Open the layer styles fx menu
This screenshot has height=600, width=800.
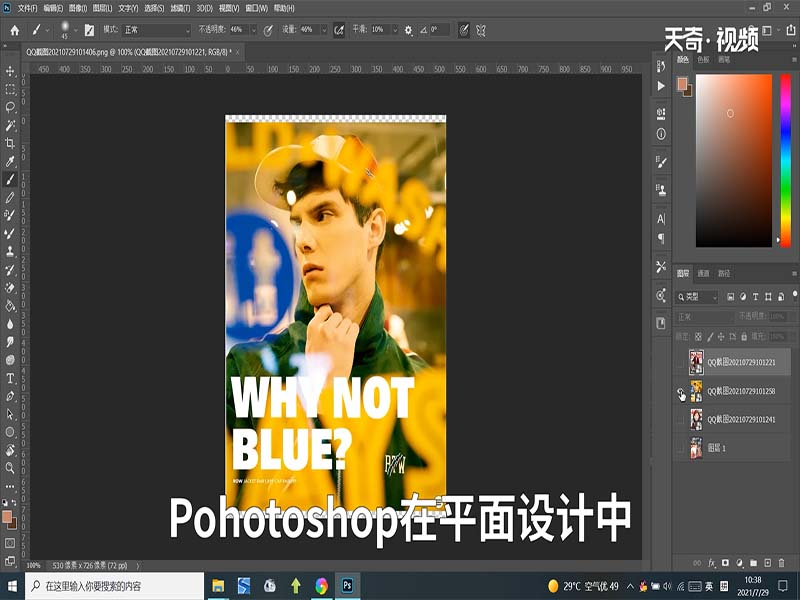click(x=711, y=562)
